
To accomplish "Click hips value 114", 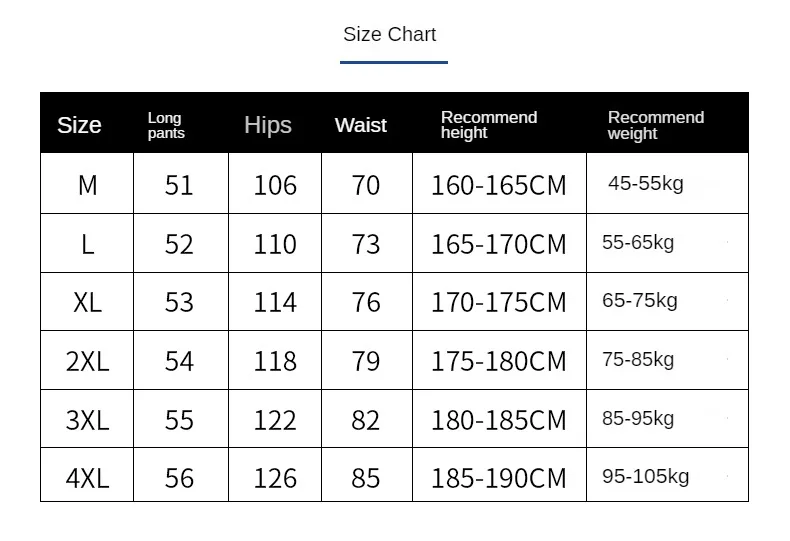I will [275, 303].
